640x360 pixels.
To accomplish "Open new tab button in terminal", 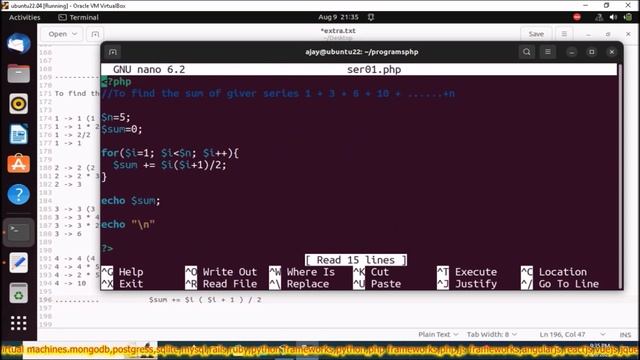I will (113, 52).
